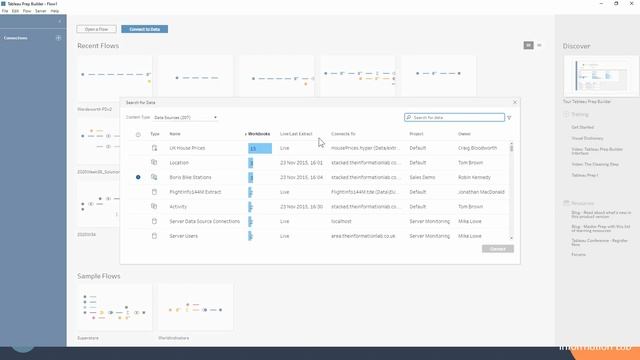The image size is (640, 360).
Task: Close the Search for Data dialog
Action: click(x=515, y=102)
